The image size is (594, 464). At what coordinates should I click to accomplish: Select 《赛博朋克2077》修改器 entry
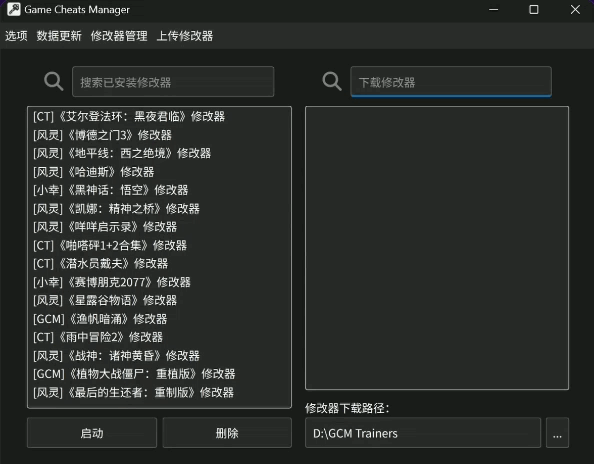(159, 282)
